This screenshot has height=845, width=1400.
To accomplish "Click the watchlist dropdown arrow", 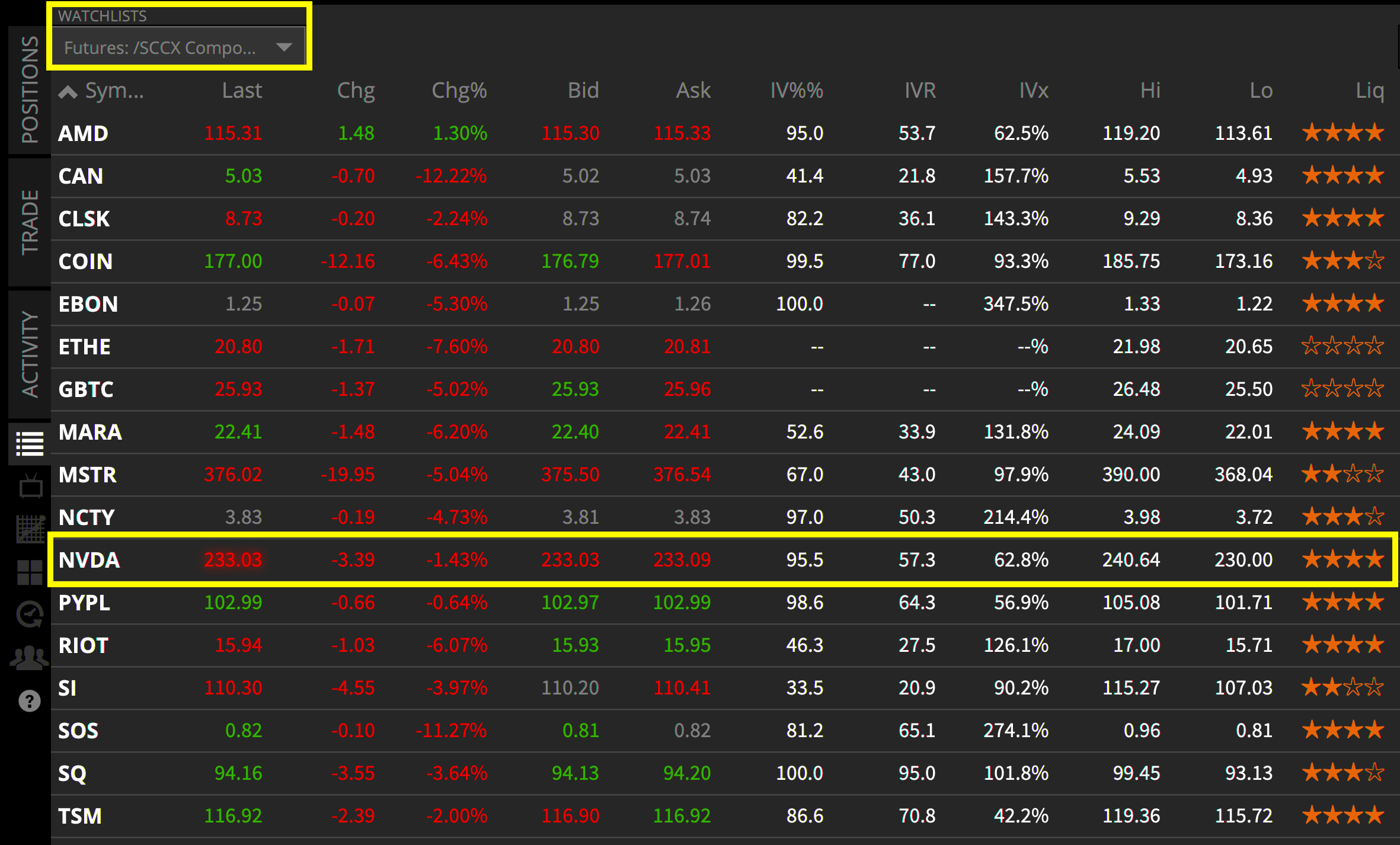I will point(285,47).
